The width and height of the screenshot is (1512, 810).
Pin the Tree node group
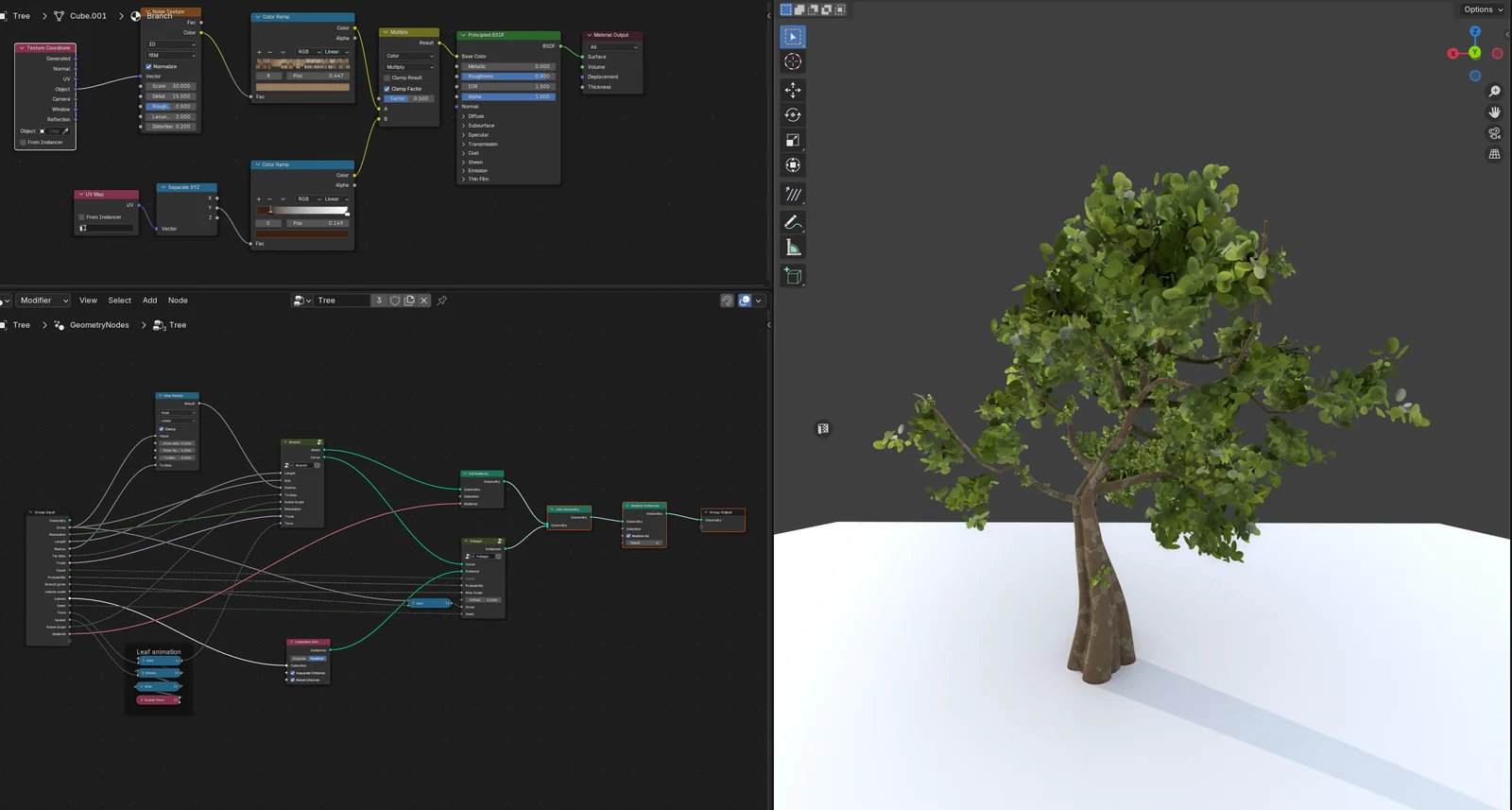[x=441, y=301]
